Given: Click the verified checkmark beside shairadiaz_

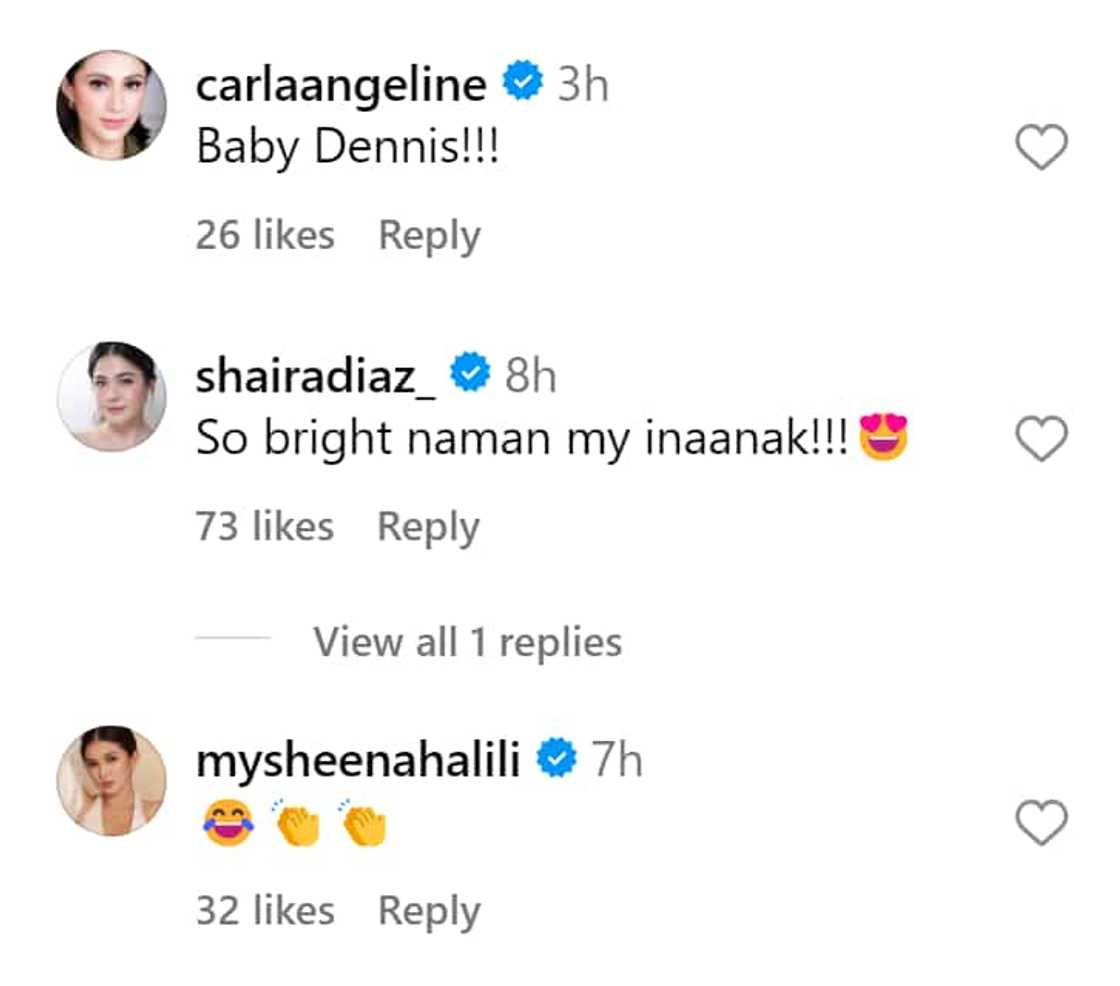Looking at the screenshot, I should click(471, 375).
